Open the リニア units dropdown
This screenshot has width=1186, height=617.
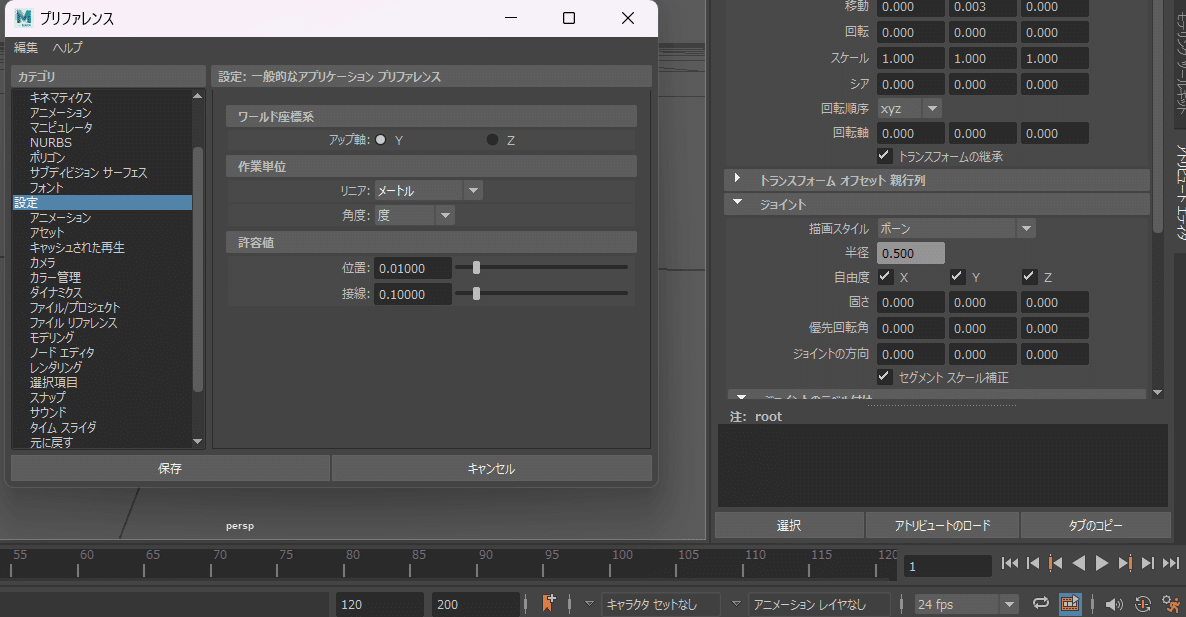pyautogui.click(x=429, y=191)
